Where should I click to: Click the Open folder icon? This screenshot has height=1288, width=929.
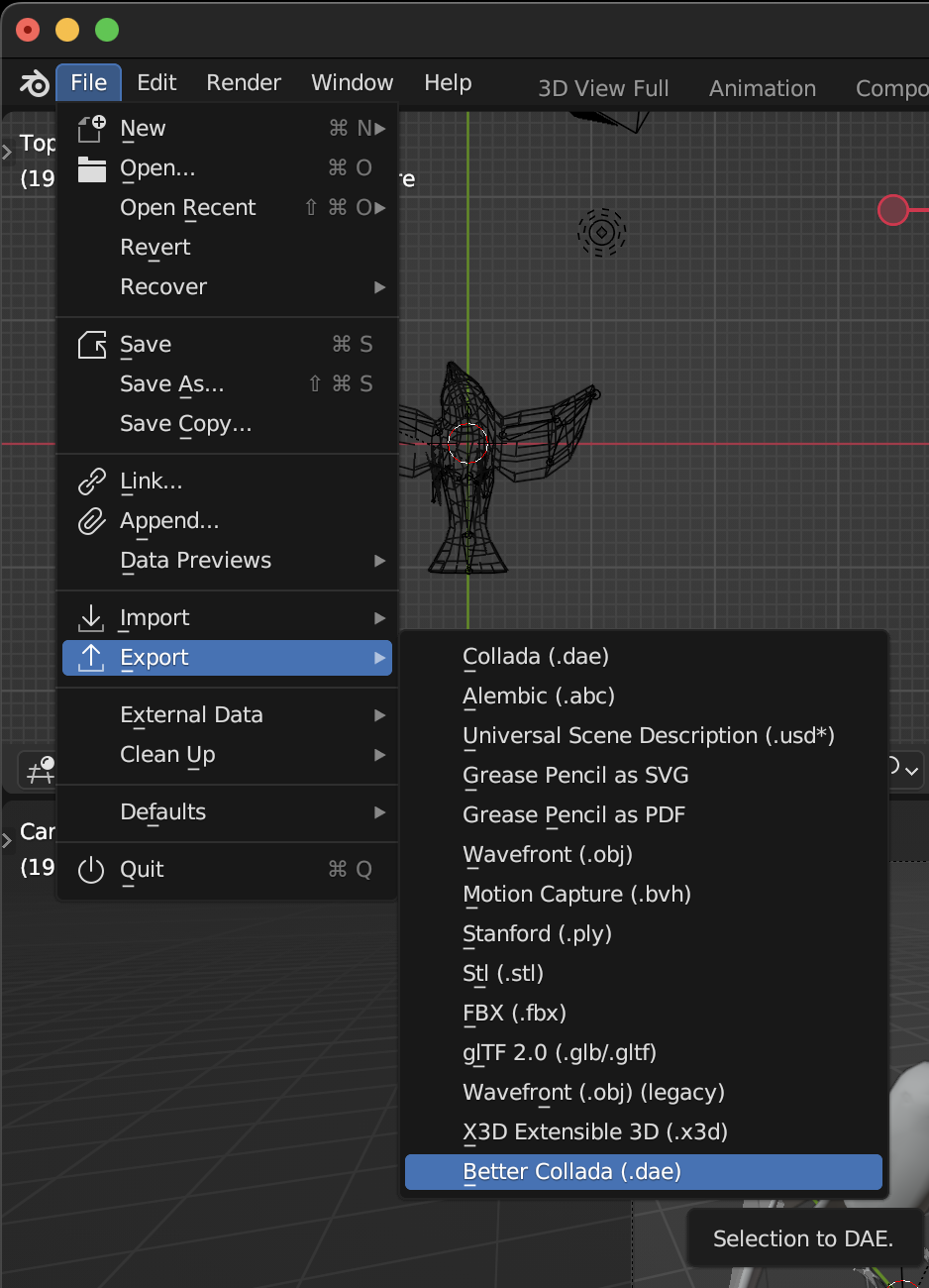click(91, 168)
